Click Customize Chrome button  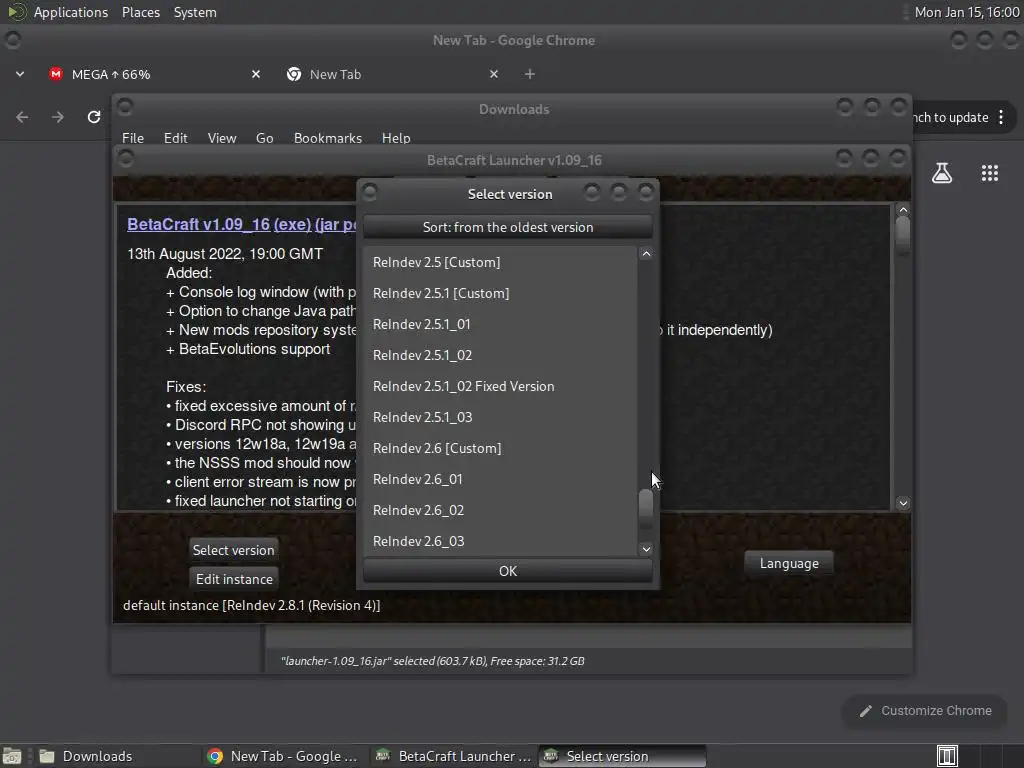click(x=925, y=711)
